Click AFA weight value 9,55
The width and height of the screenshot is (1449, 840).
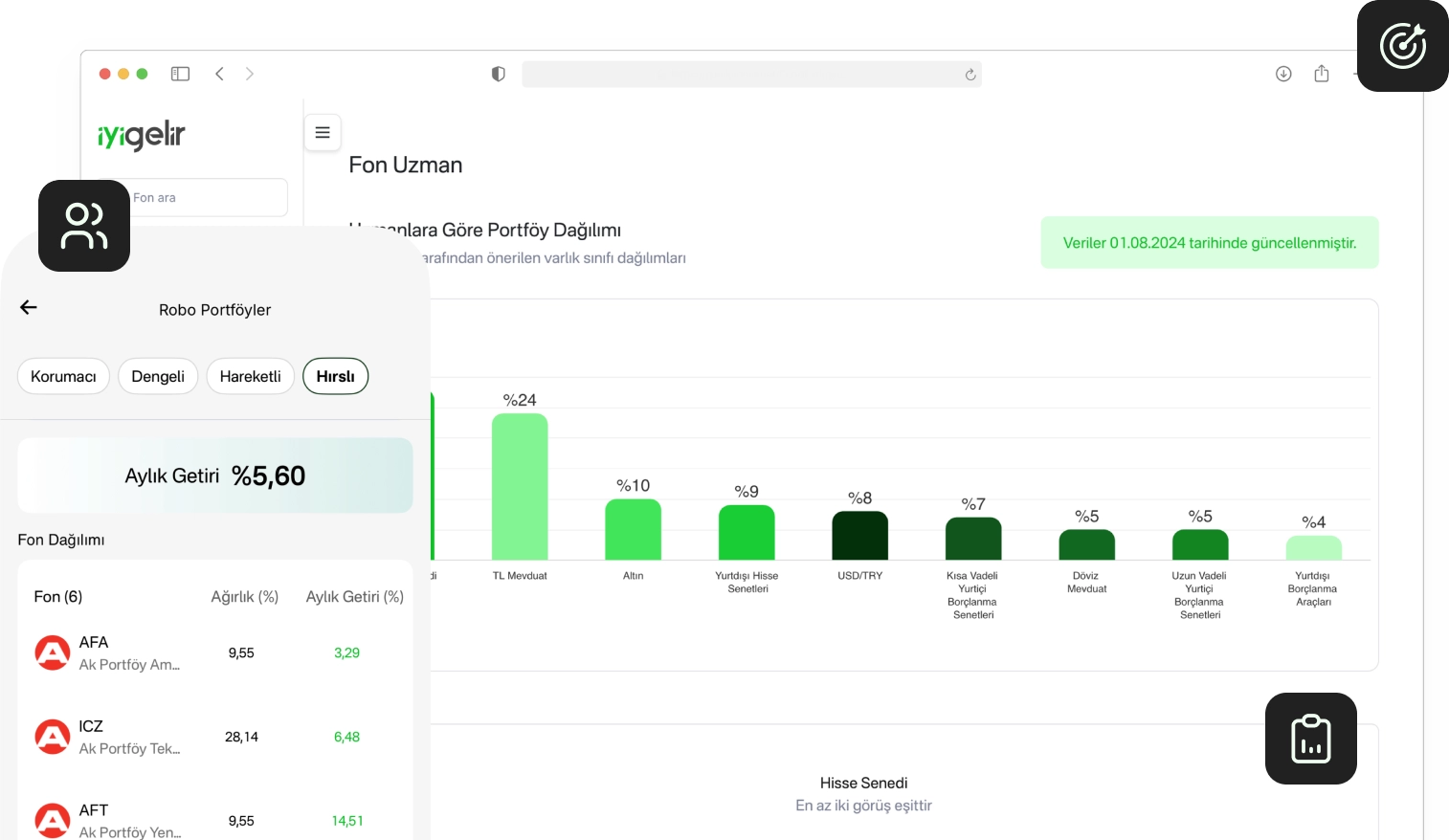[x=241, y=653]
